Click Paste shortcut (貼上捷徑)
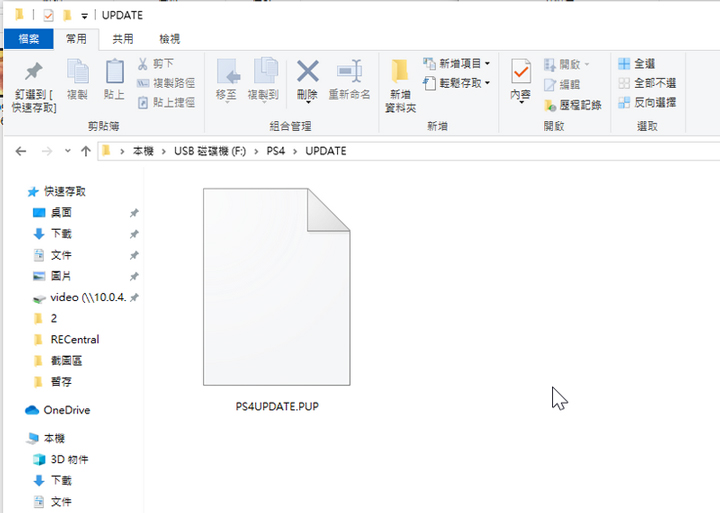Viewport: 720px width, 513px height. point(166,102)
